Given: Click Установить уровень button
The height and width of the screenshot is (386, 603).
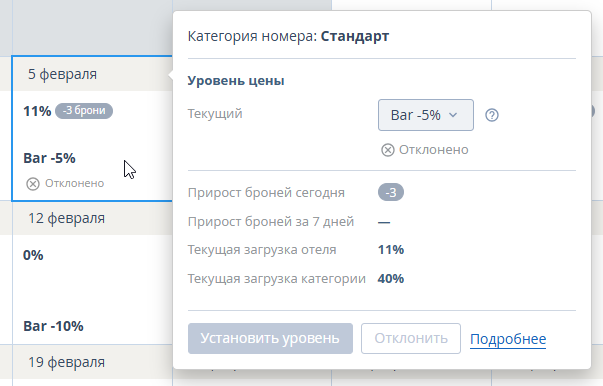Looking at the screenshot, I should [x=270, y=338].
